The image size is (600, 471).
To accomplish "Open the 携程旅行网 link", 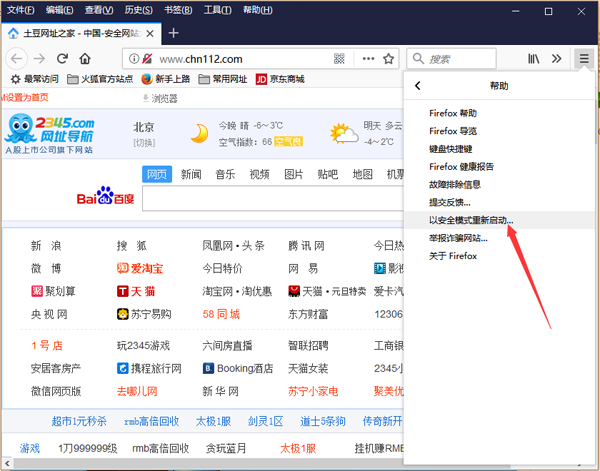I will coord(149,368).
